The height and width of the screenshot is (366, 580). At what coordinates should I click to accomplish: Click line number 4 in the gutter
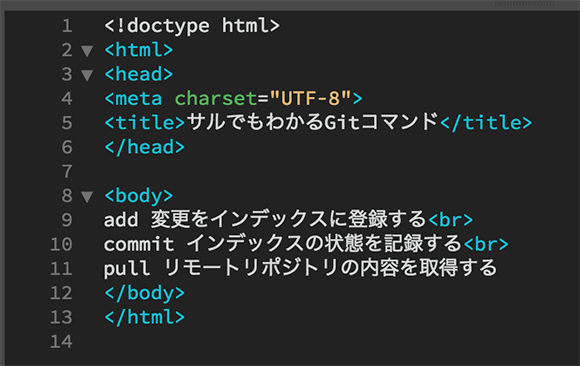[x=67, y=98]
